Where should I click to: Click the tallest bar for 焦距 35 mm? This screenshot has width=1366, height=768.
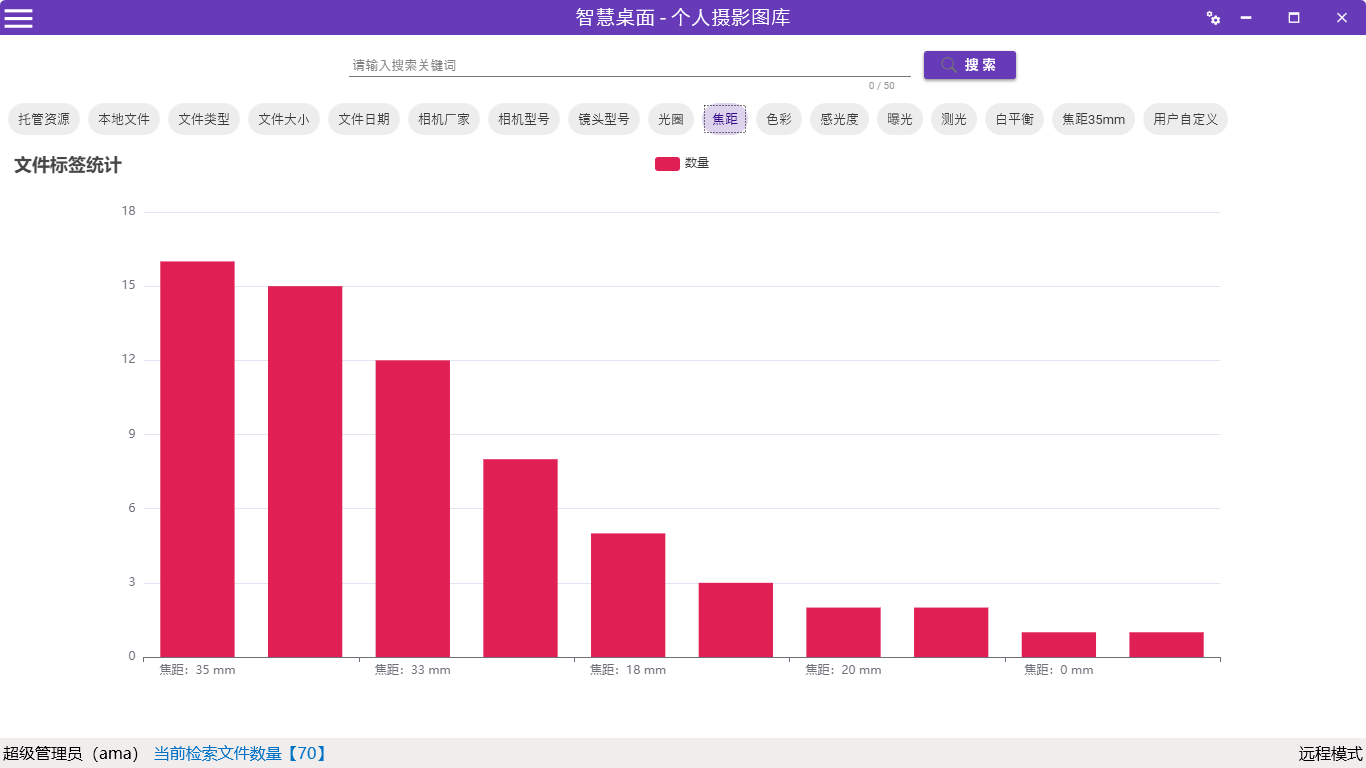tap(197, 459)
